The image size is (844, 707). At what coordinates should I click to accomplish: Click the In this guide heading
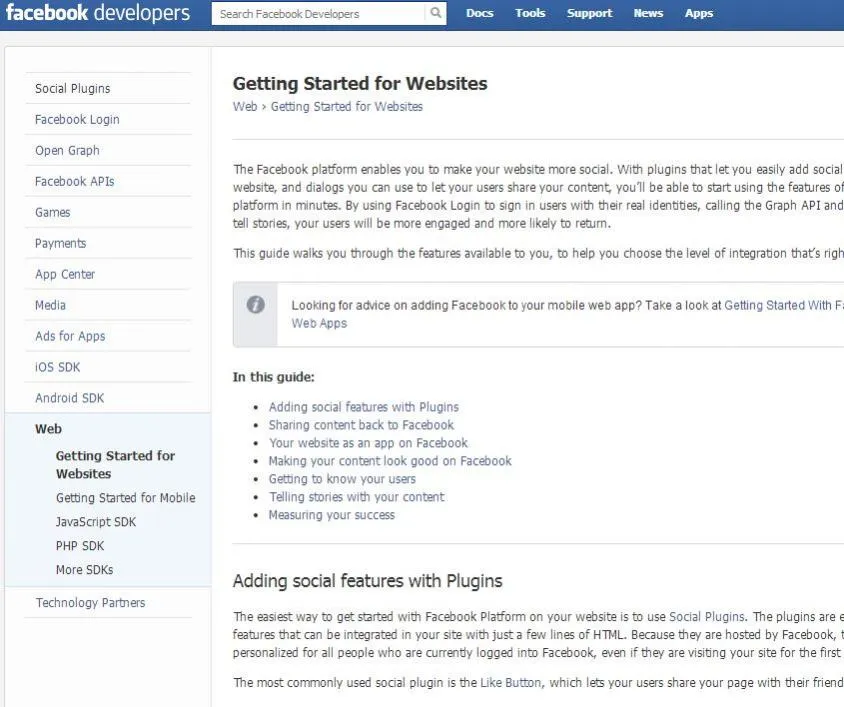tap(273, 377)
